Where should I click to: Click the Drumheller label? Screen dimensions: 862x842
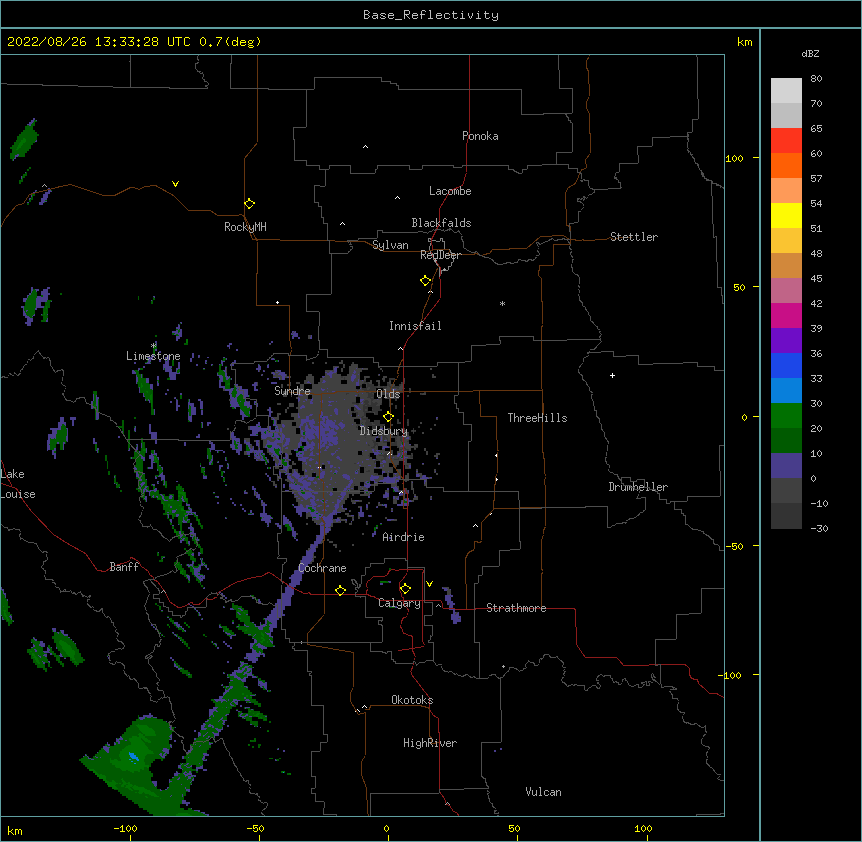click(x=638, y=487)
